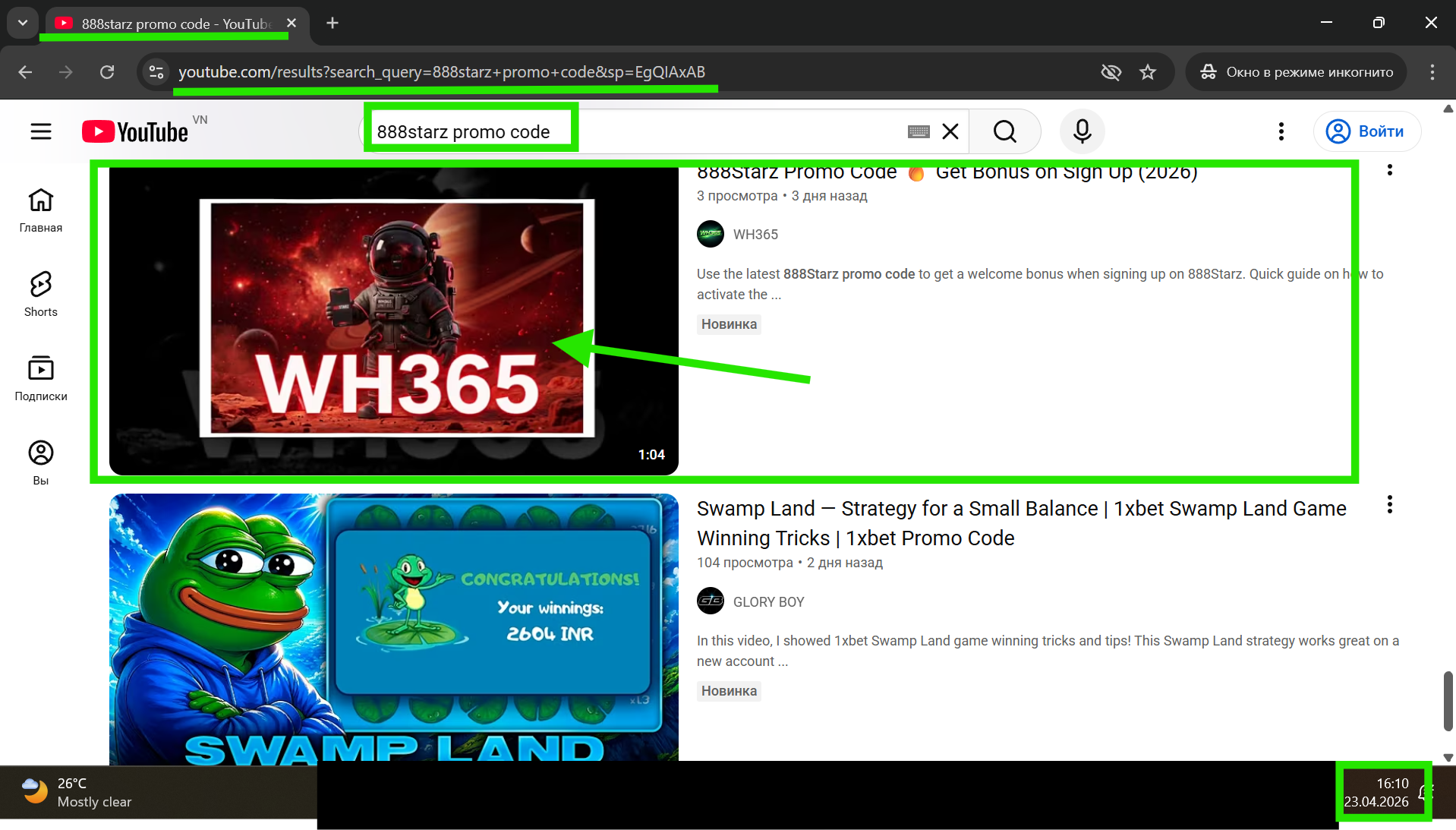The width and height of the screenshot is (1456, 830).
Task: Open more actions for Swamp Land video
Action: pos(1390,505)
